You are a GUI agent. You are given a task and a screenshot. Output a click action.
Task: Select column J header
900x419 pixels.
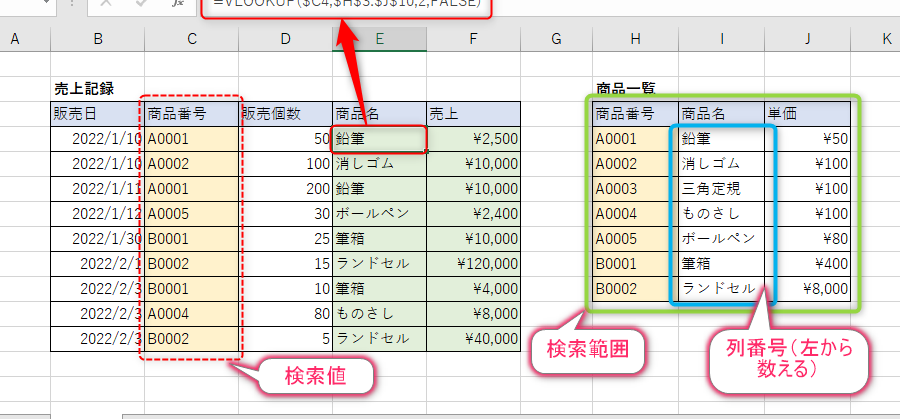808,39
